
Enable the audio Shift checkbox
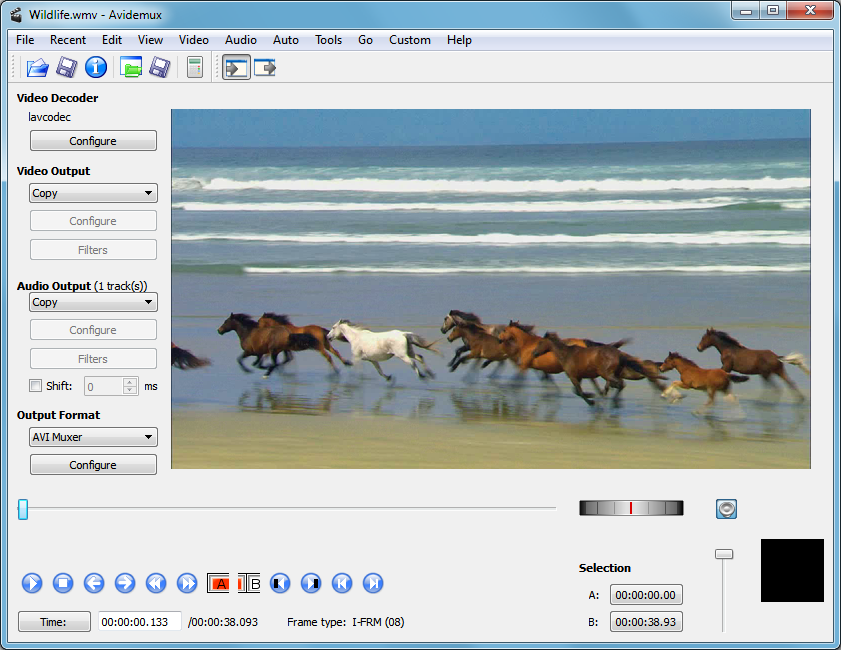(36, 386)
